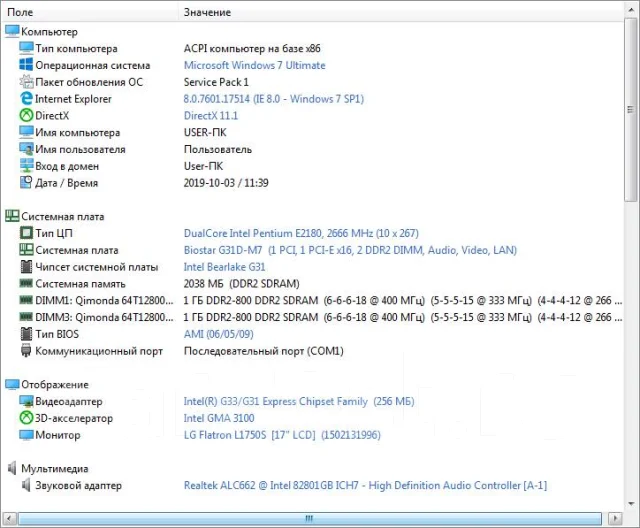
Task: Open the DirectX 11.1 link
Action: pos(211,115)
